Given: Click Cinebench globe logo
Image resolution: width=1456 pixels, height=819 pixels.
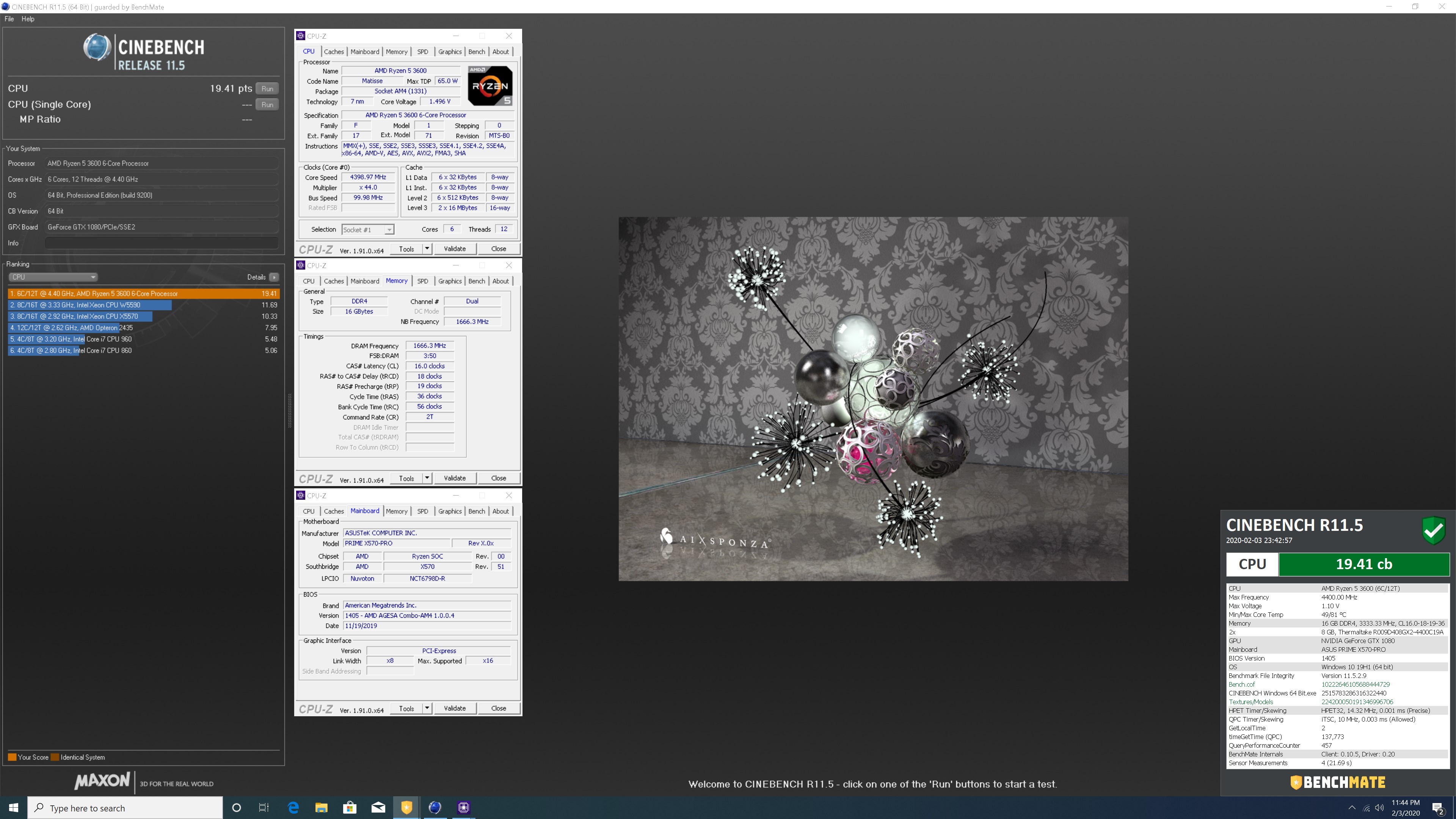Looking at the screenshot, I should coord(97,47).
